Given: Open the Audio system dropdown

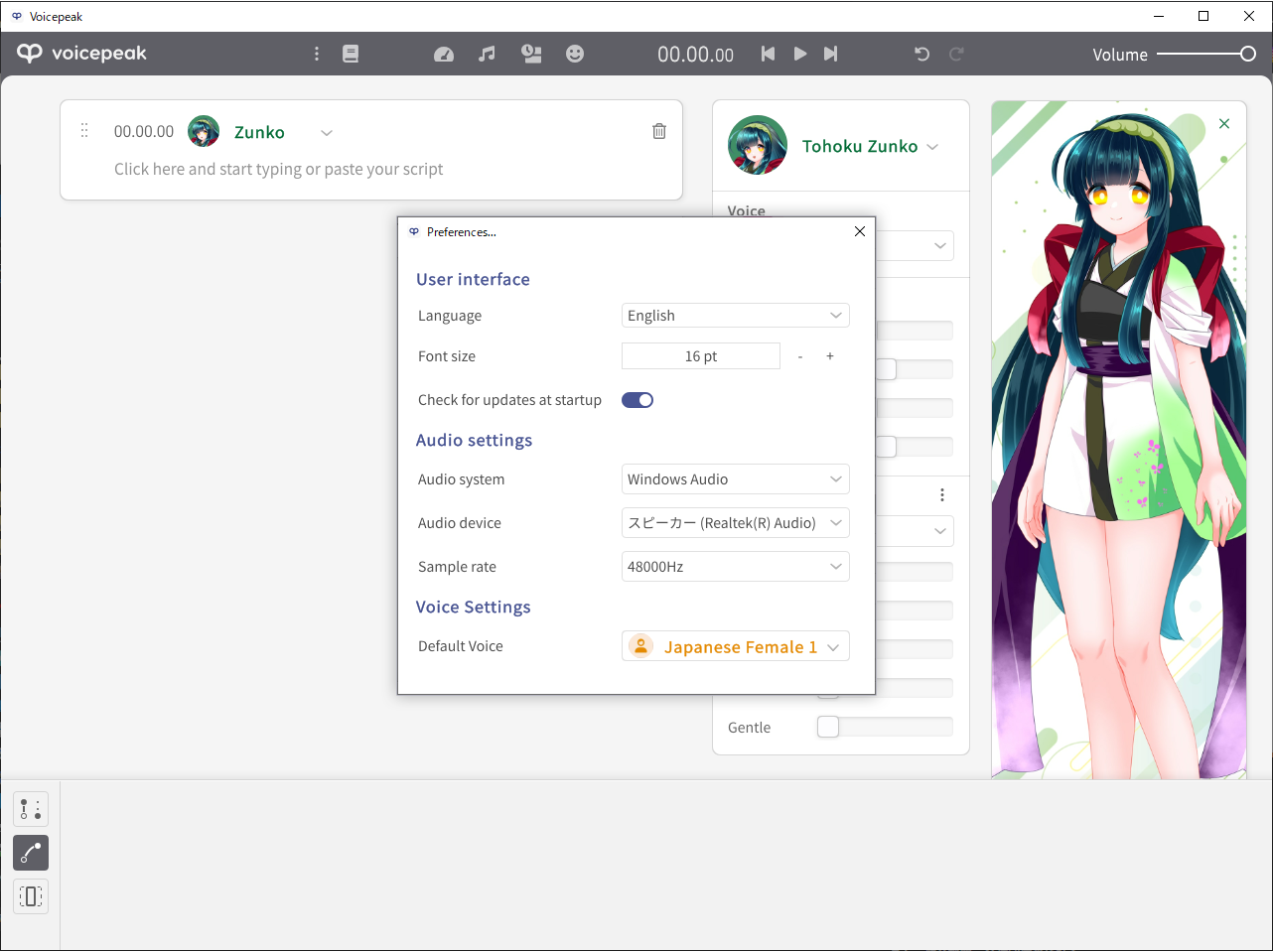Looking at the screenshot, I should pos(736,479).
